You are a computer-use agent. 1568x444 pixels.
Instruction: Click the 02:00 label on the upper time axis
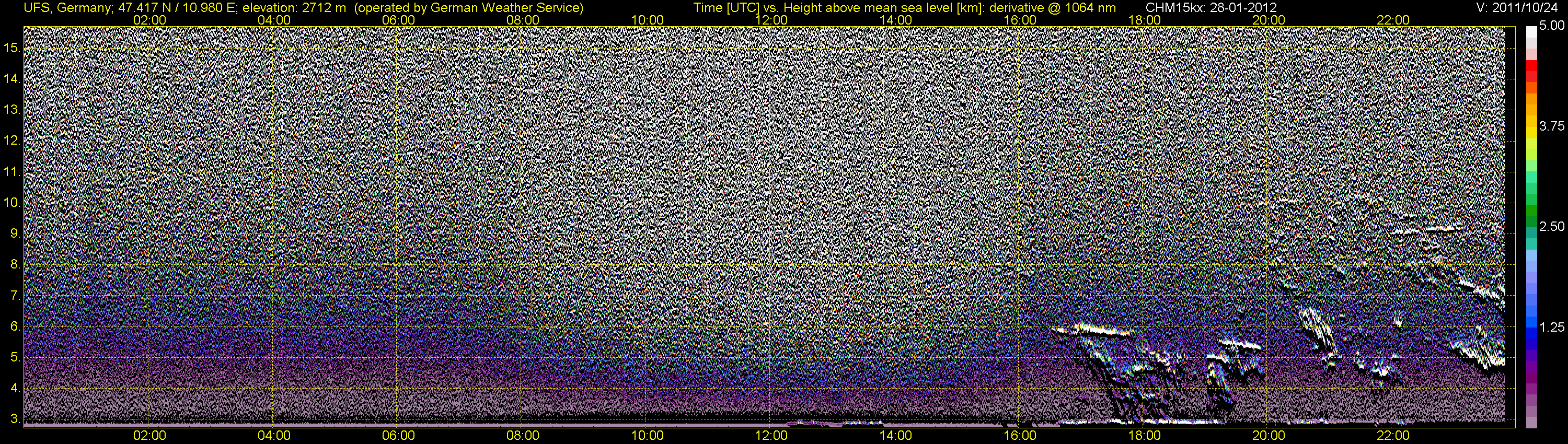point(149,20)
